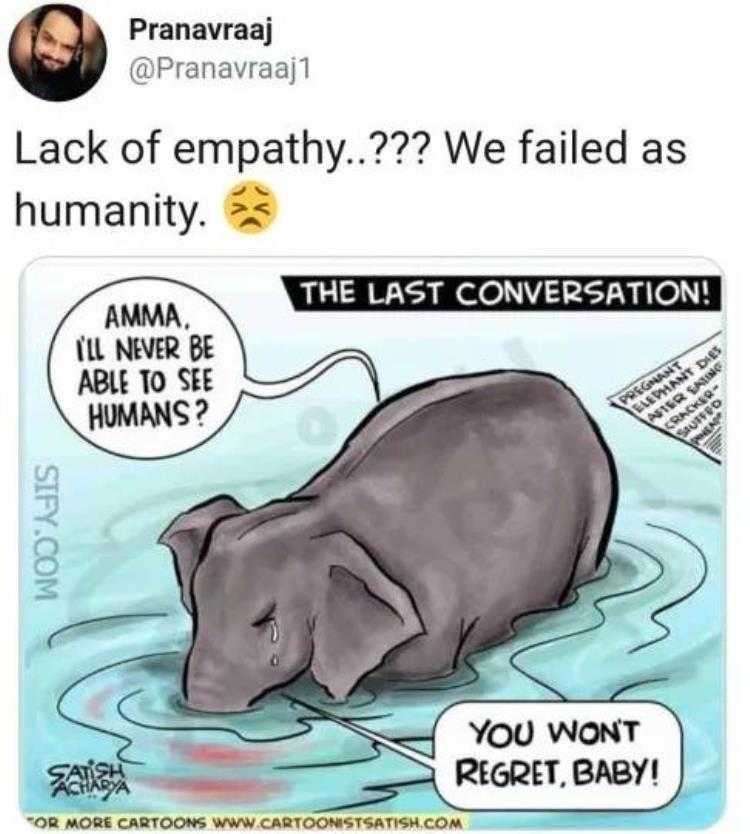
Task: Click the sad face emoji after 'humanity.'
Action: click(251, 206)
